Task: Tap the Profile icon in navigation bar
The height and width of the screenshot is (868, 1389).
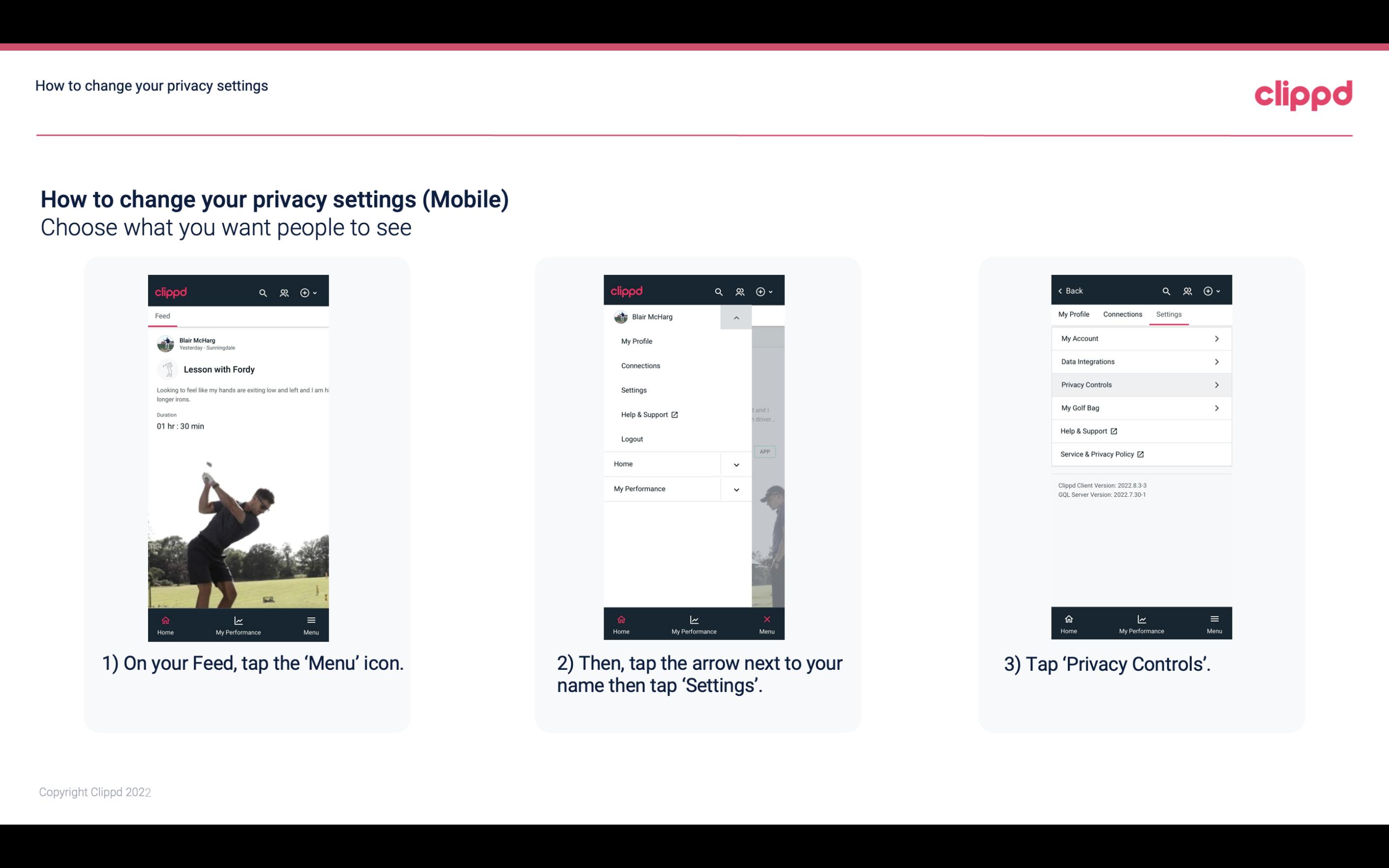Action: [x=285, y=292]
